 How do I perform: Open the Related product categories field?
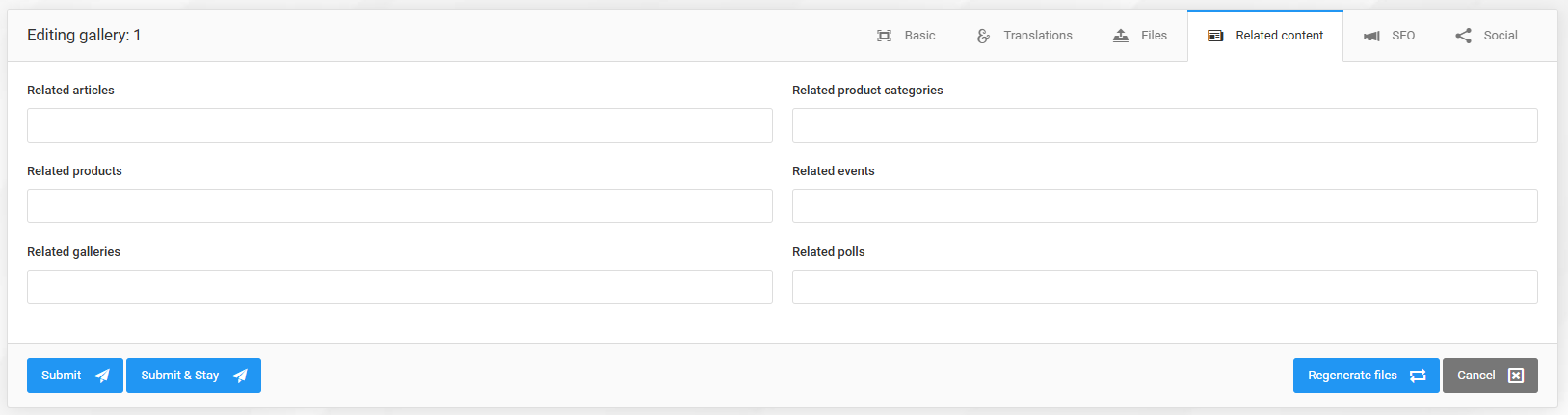(1165, 125)
